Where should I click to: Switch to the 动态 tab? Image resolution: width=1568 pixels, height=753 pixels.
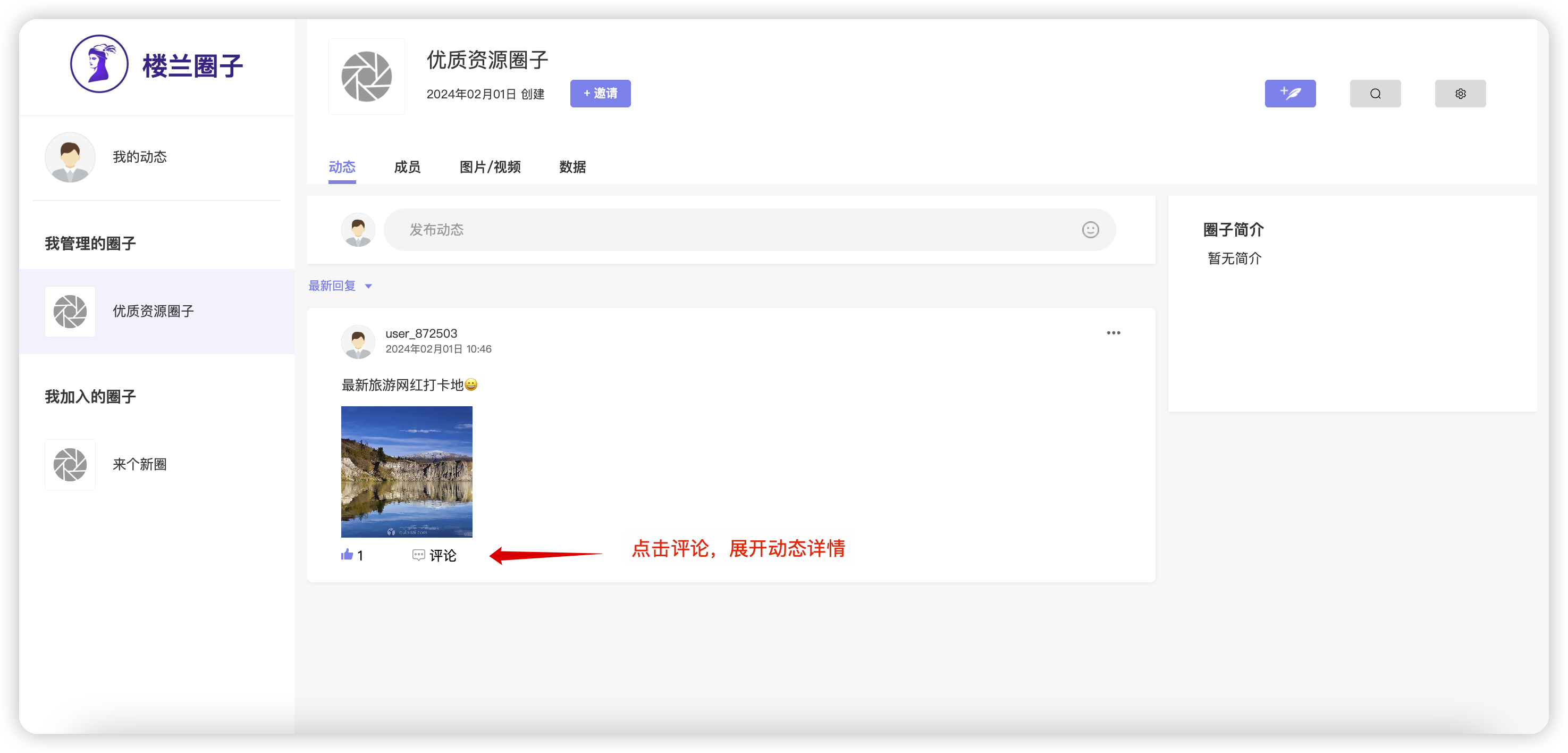[x=342, y=167]
